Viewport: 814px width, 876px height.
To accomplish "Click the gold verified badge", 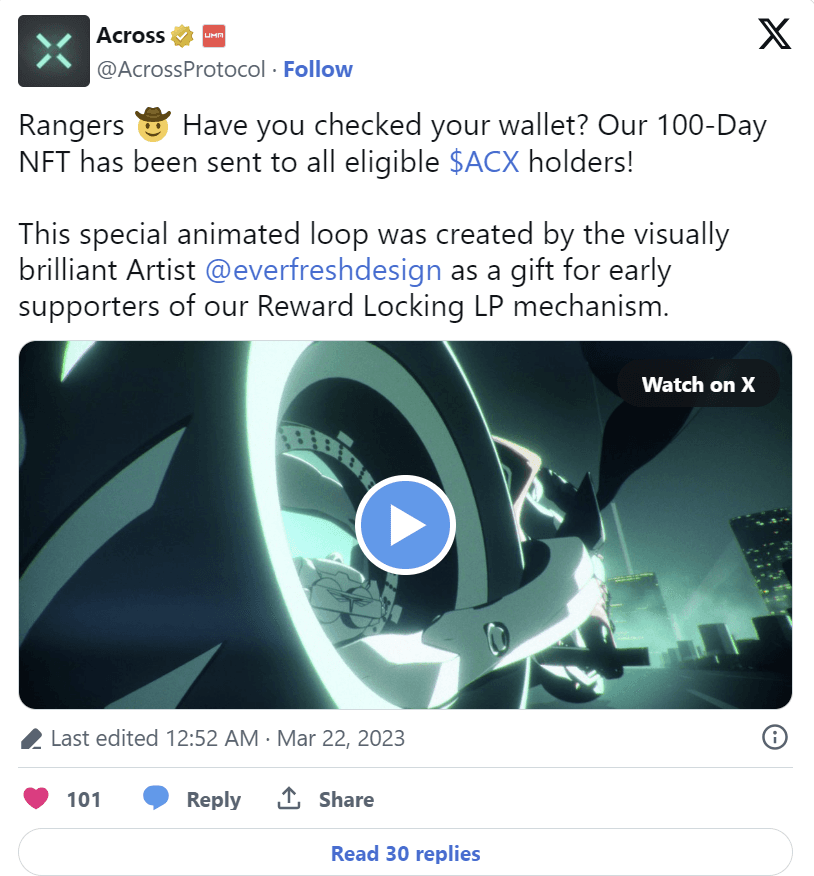I will point(182,36).
